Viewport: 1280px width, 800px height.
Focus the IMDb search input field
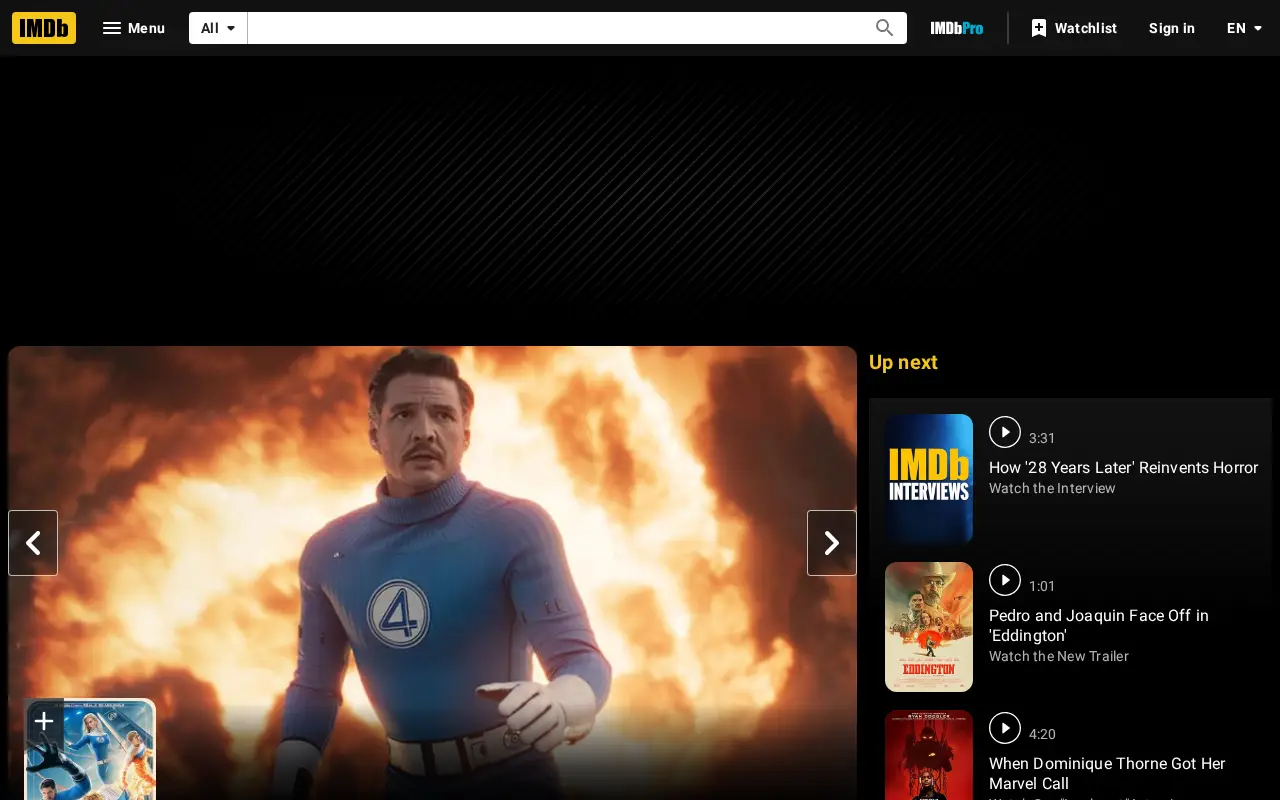555,28
